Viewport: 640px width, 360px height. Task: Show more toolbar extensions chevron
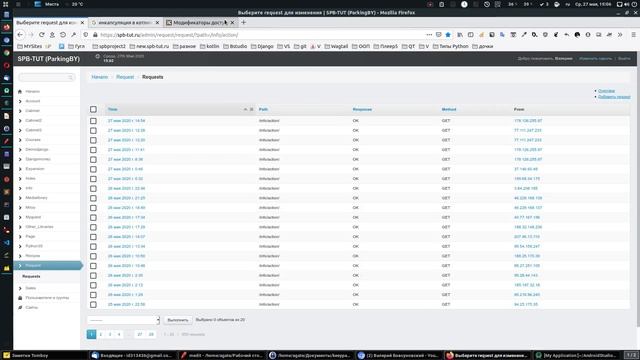click(x=620, y=35)
